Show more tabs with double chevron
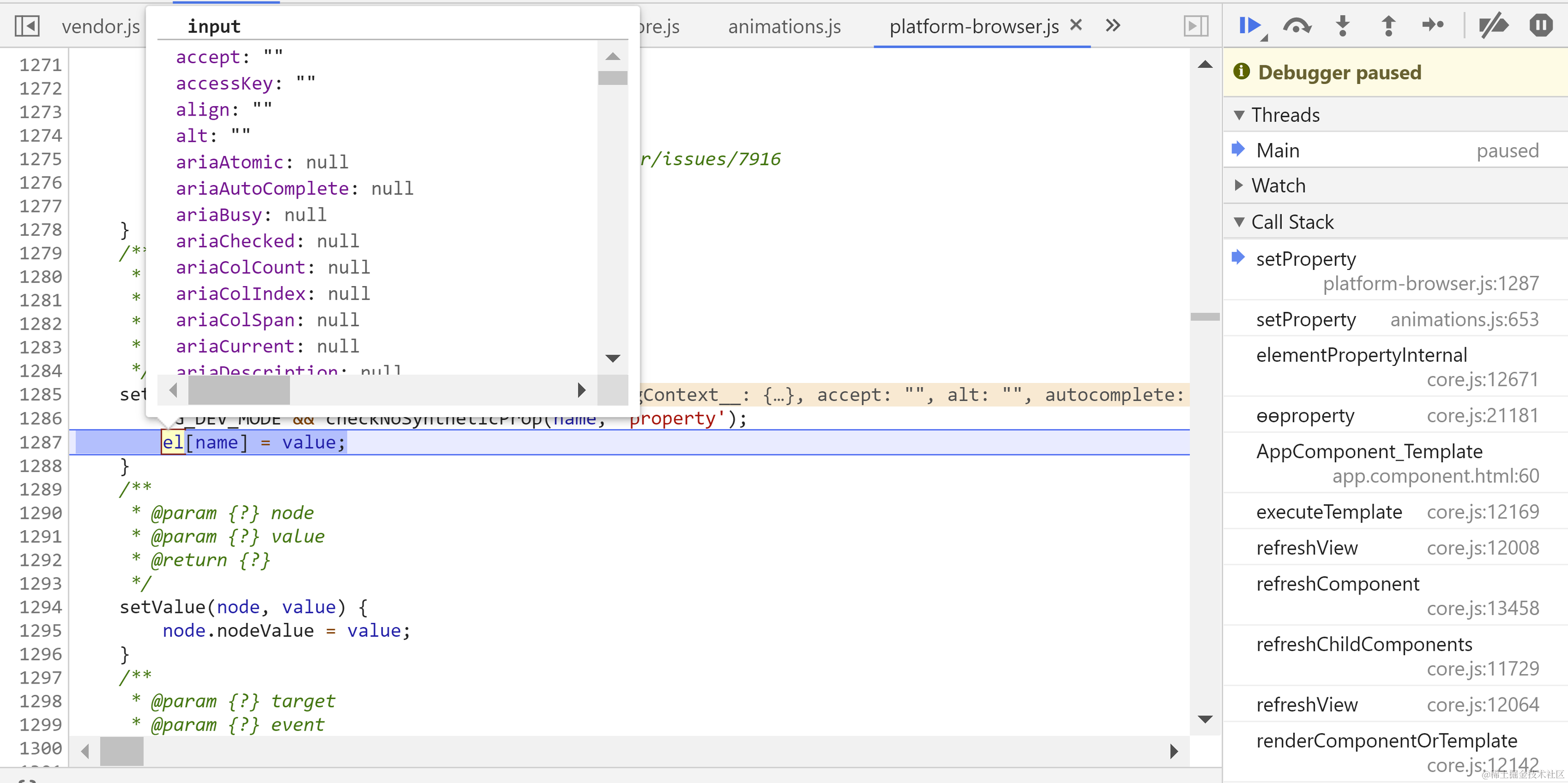This screenshot has width=1568, height=783. coord(1113,25)
